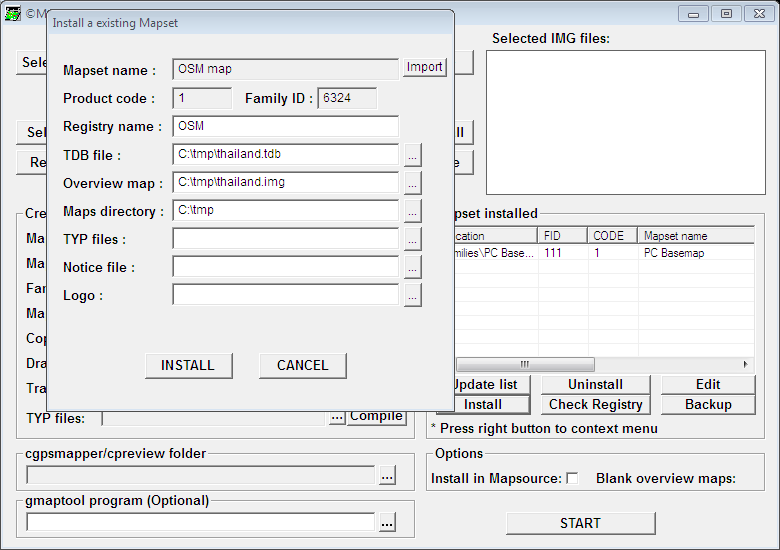This screenshot has width=780, height=550.
Task: Browse for cgpsmapper/cpreview folder
Action: point(387,476)
